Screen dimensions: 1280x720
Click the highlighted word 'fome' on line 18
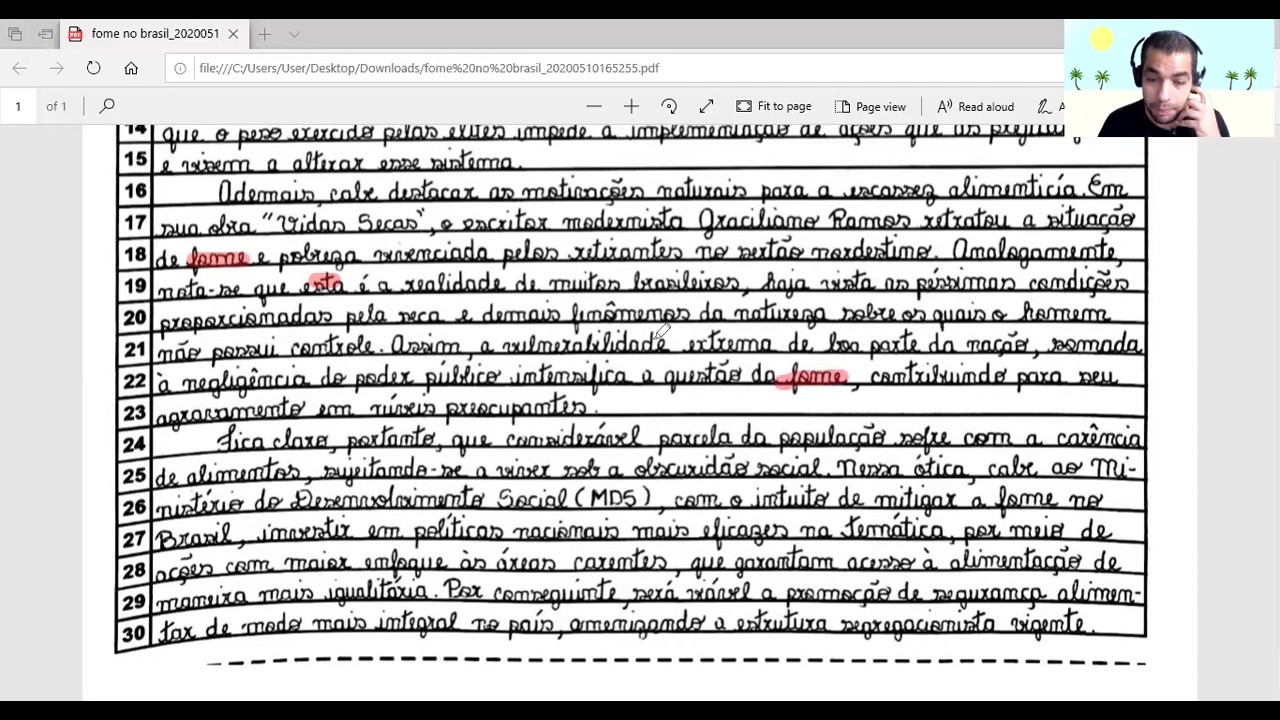pos(218,258)
